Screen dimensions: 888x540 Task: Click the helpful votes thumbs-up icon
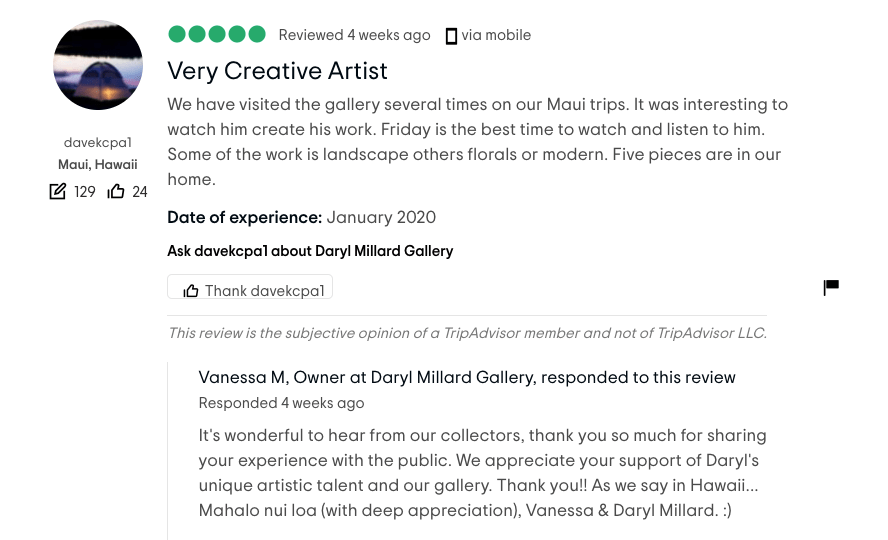click(116, 191)
